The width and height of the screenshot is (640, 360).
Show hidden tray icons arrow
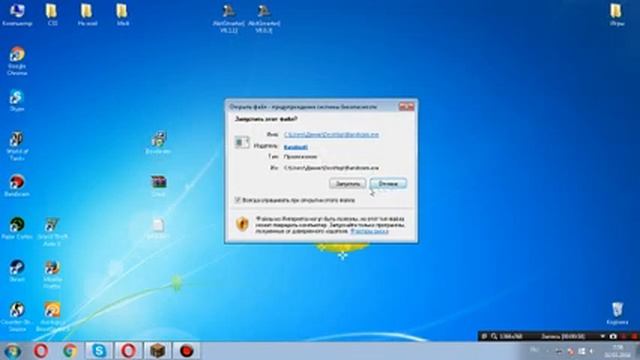pos(547,351)
